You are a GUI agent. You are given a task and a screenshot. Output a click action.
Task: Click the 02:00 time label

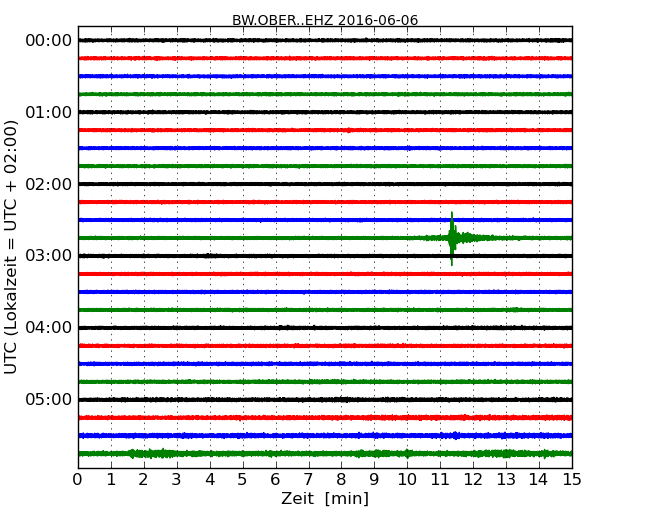(49, 184)
